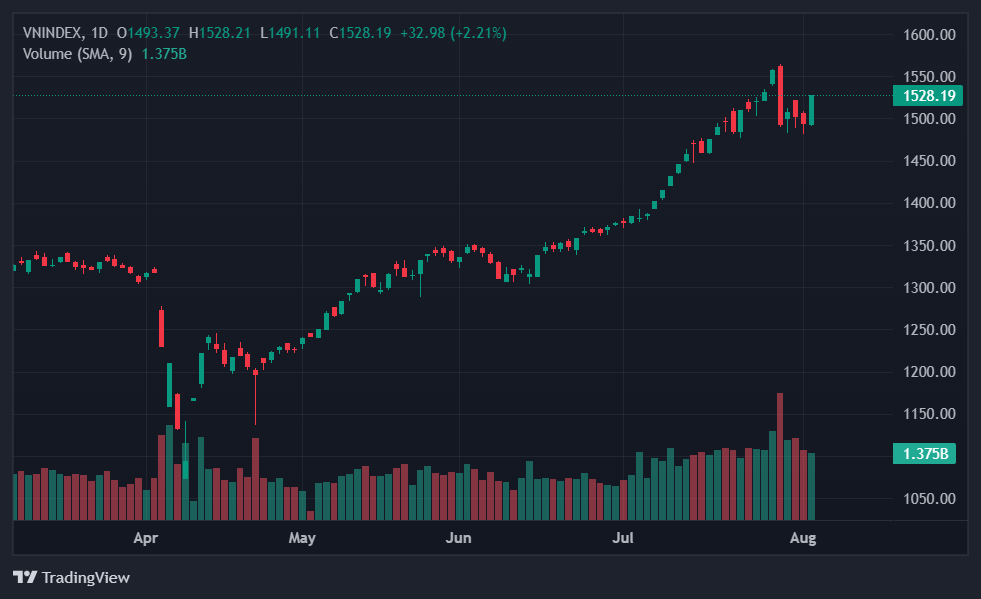
Task: Click the green 1.375B volume tag on price axis
Action: 925,453
